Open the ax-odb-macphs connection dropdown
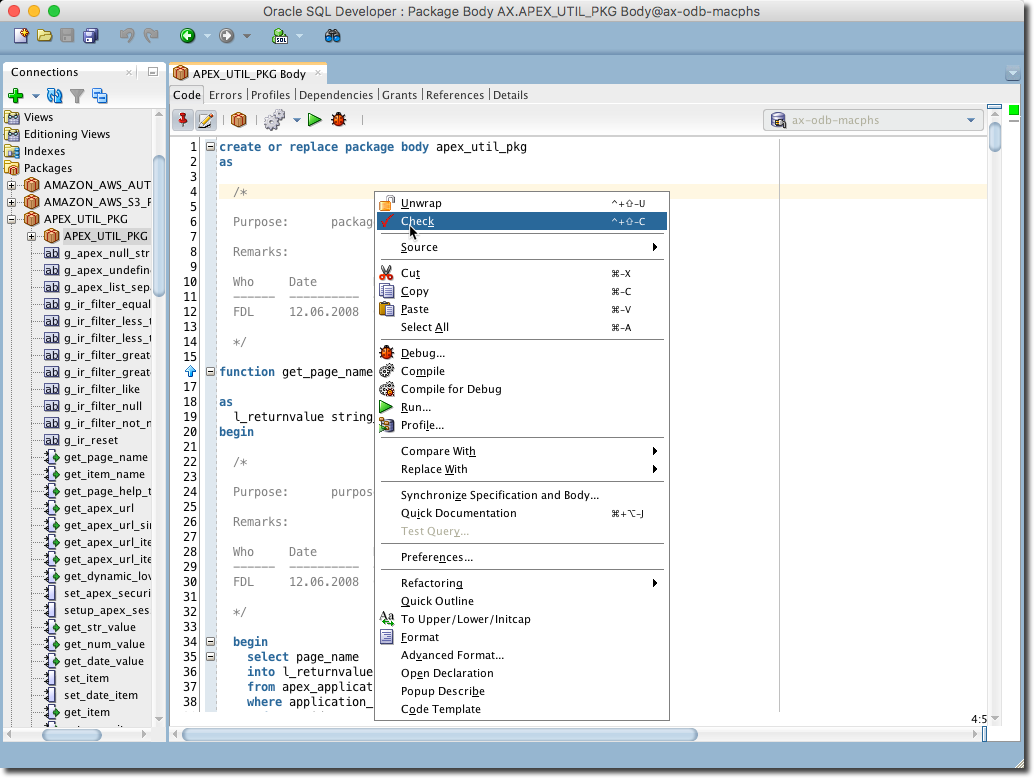Image resolution: width=1034 pixels, height=778 pixels. (x=970, y=120)
